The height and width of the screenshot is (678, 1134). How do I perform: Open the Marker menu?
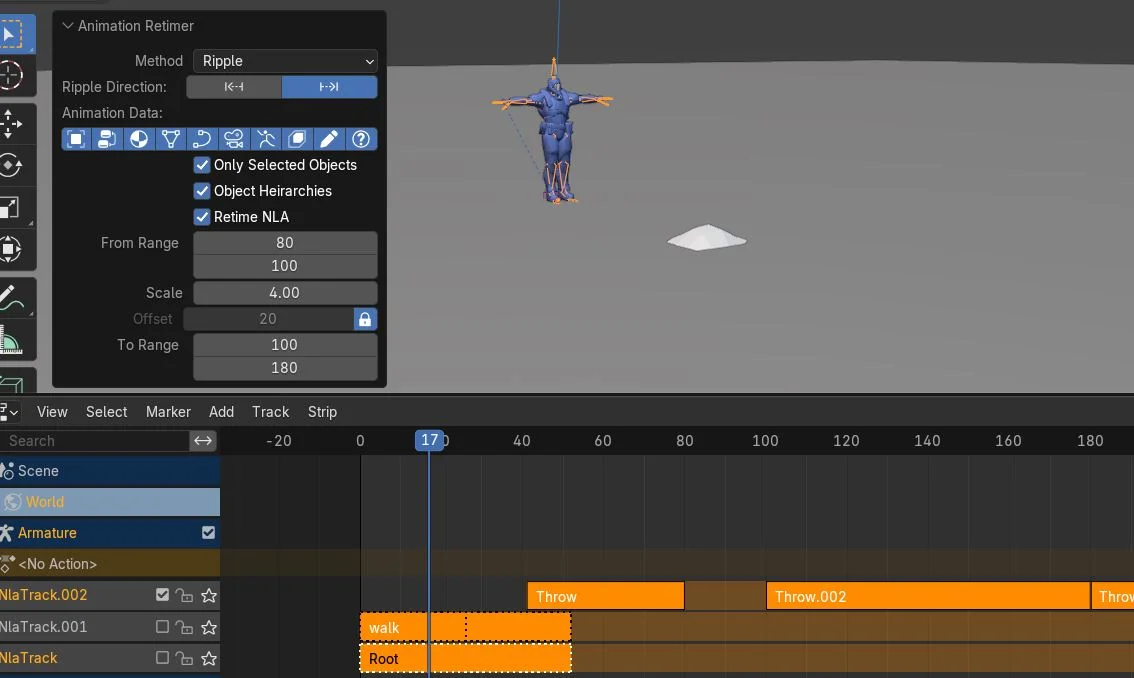tap(168, 411)
